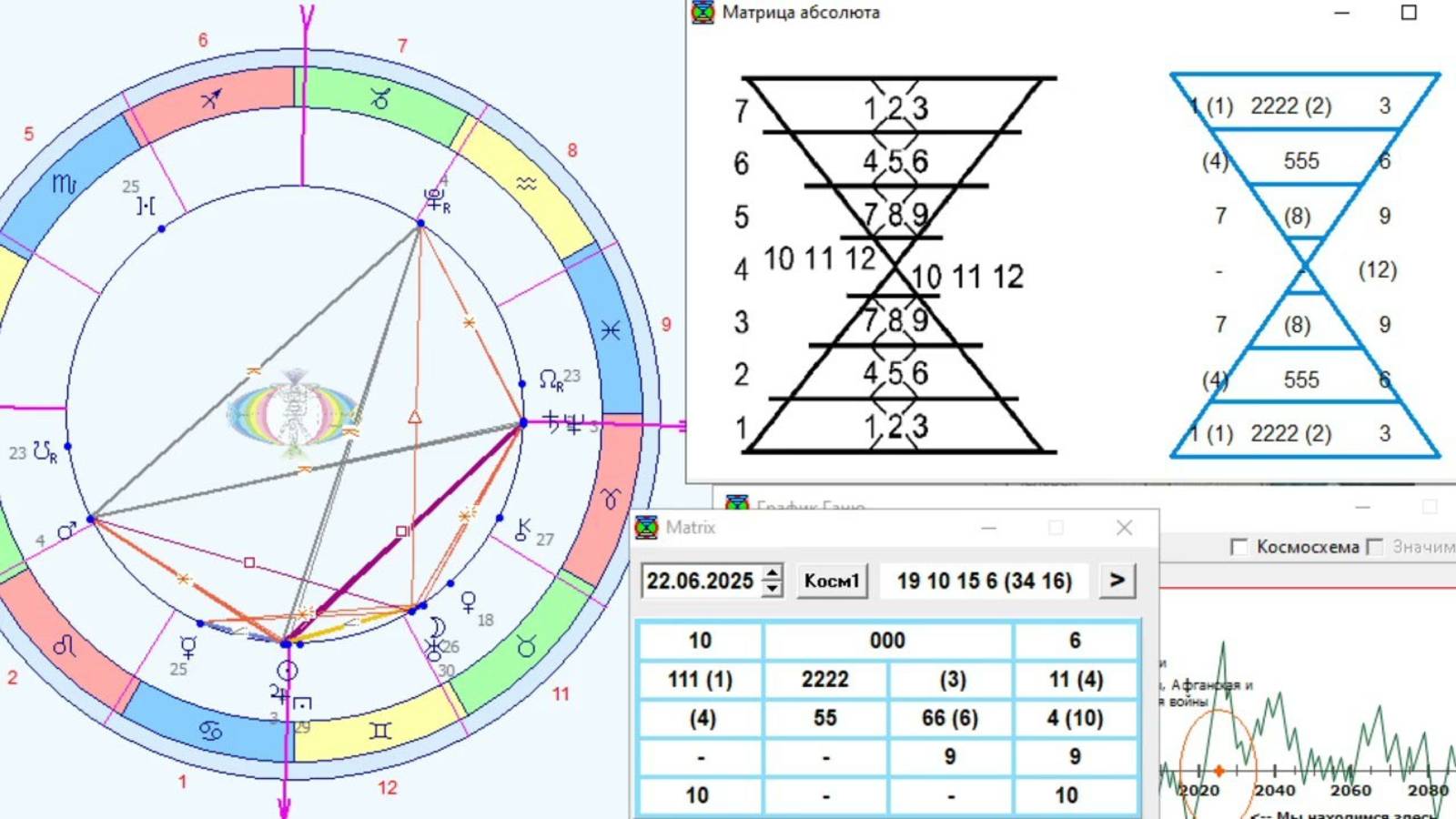
Task: Maximize the Матрица абсолюта window
Action: coord(1409,13)
